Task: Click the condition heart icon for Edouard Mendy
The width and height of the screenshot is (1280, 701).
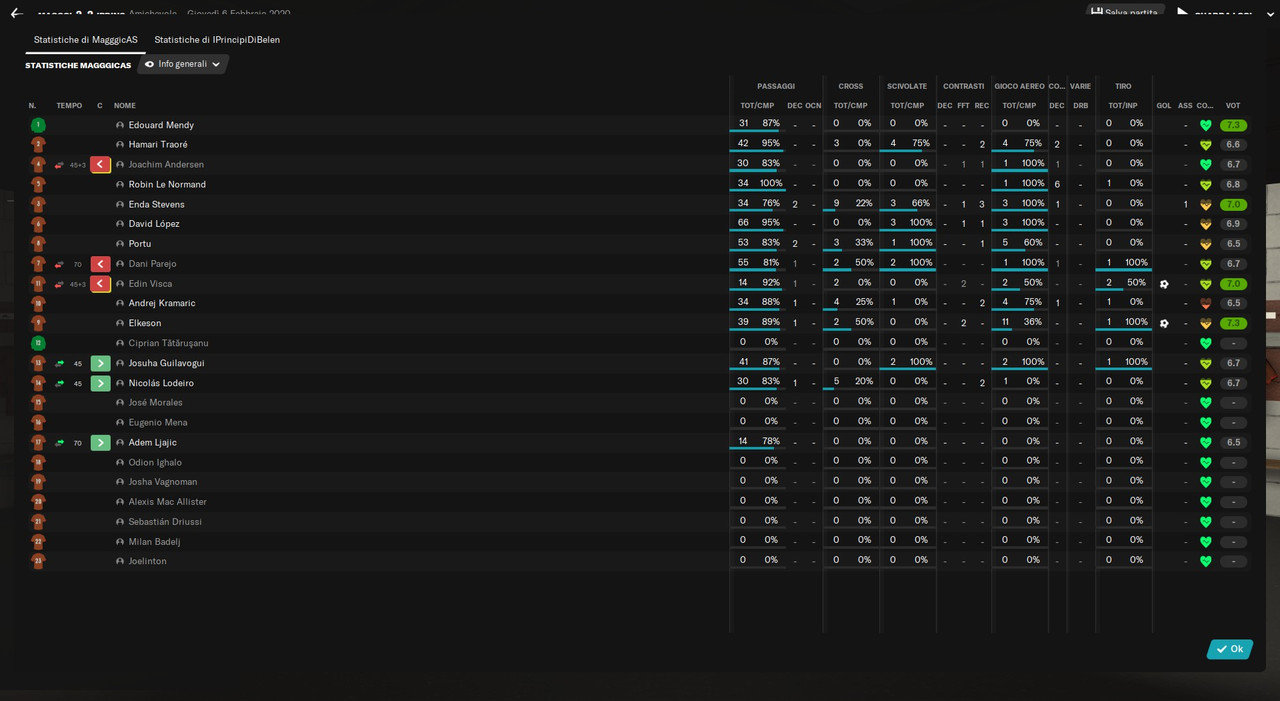Action: point(1205,125)
